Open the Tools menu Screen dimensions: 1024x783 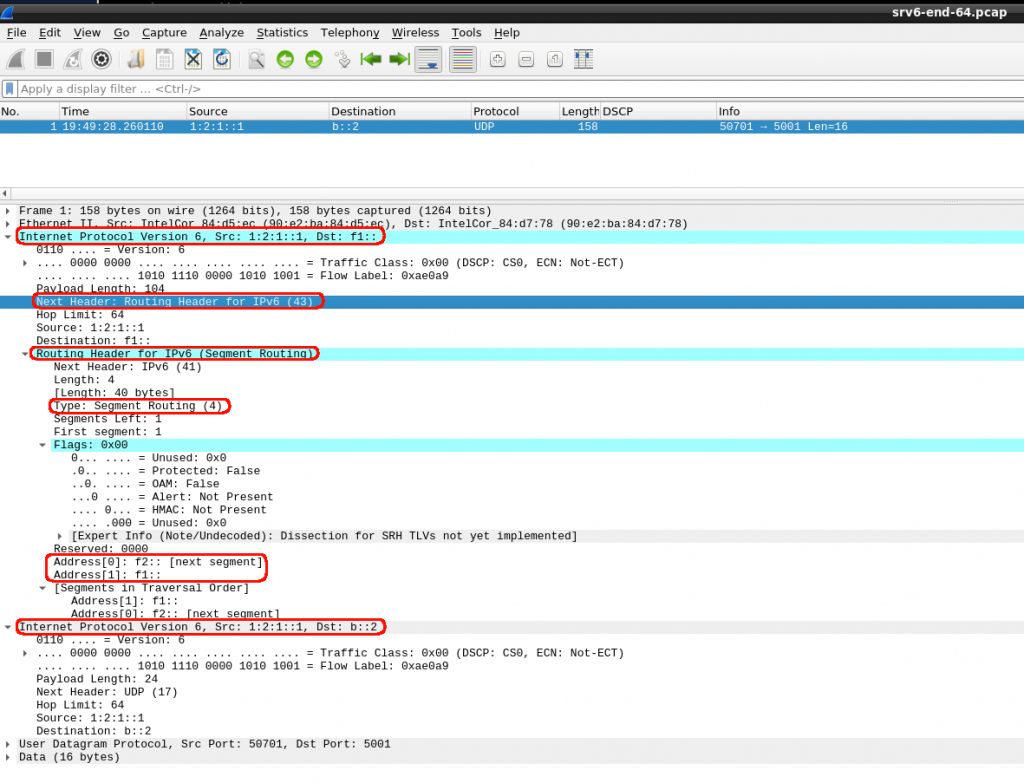[466, 33]
